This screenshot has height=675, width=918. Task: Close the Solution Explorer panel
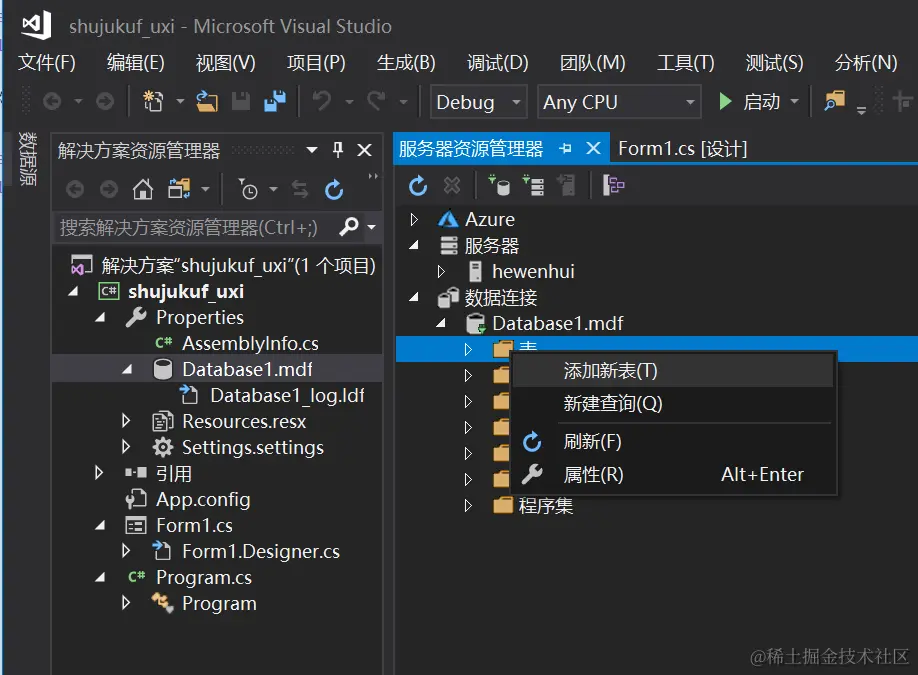[364, 150]
